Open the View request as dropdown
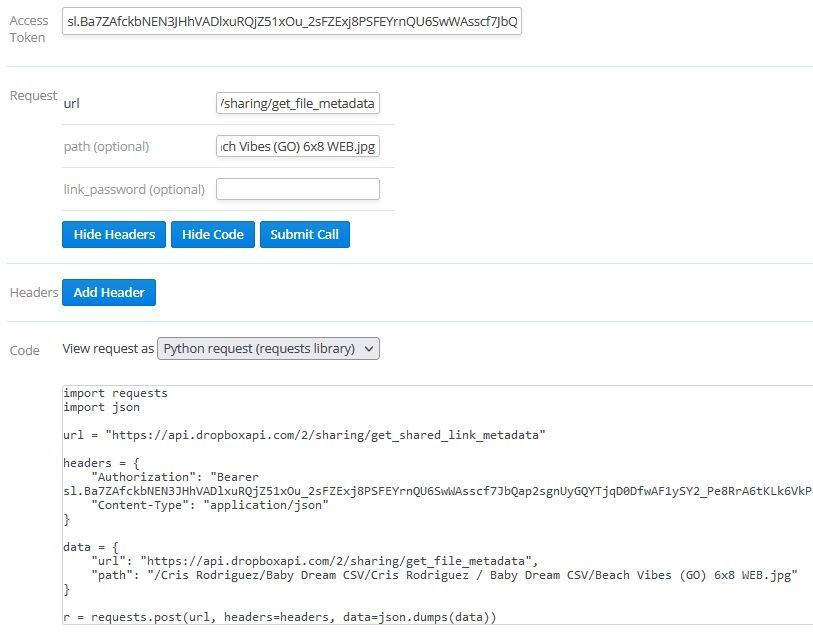This screenshot has width=813, height=644. (269, 348)
